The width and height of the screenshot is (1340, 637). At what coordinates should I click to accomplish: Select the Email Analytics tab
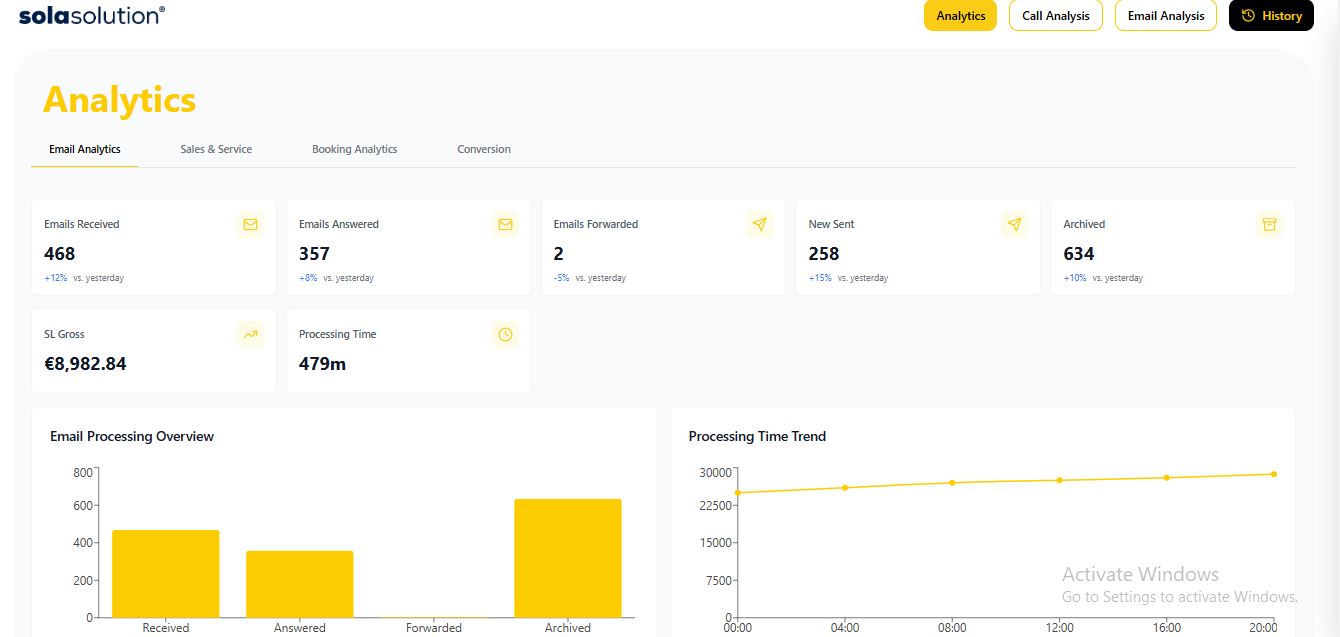(x=85, y=149)
